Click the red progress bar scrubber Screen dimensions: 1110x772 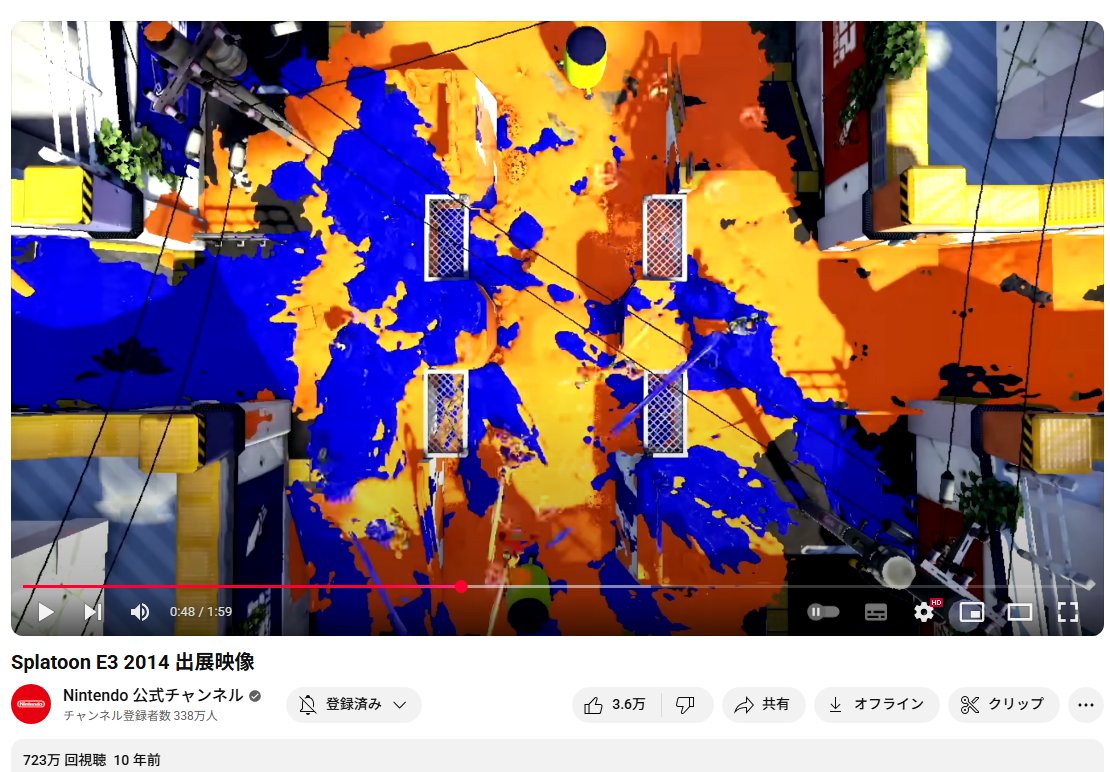461,586
